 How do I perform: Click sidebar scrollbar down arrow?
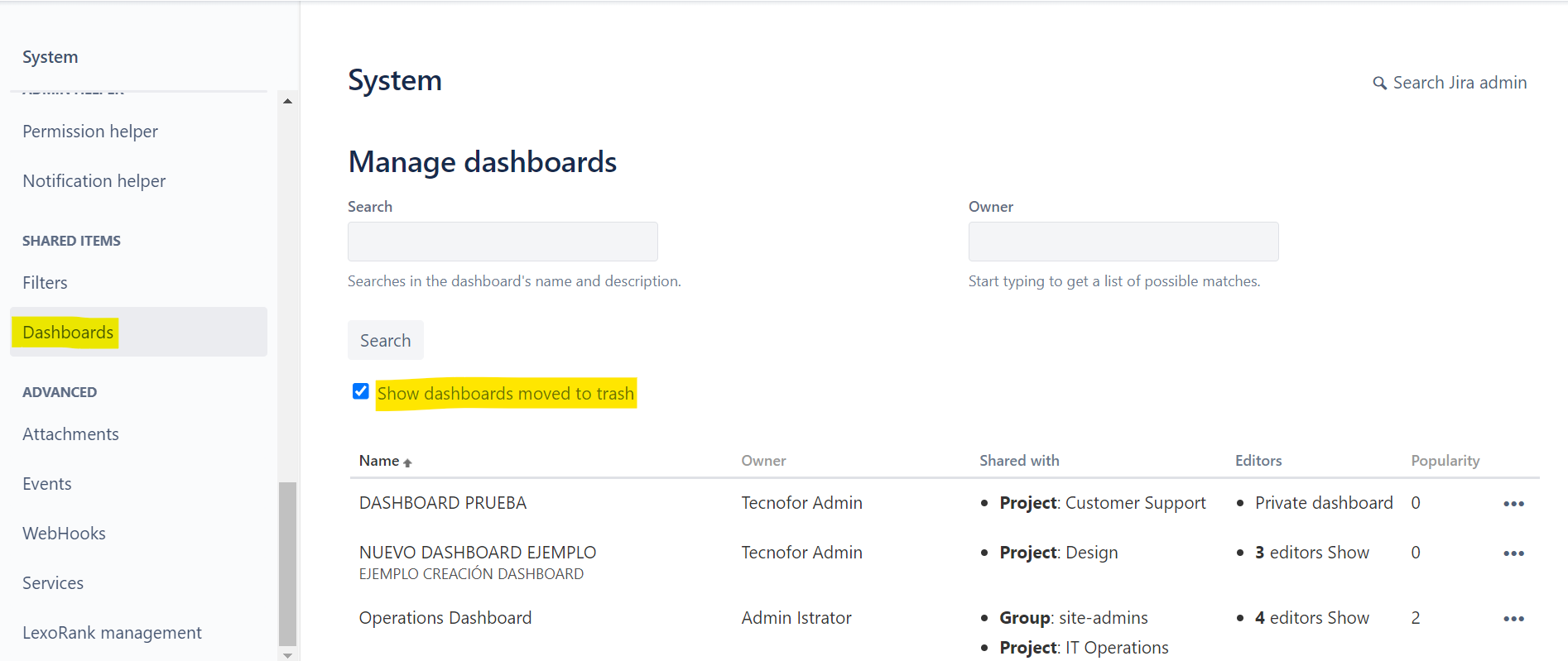pyautogui.click(x=287, y=655)
